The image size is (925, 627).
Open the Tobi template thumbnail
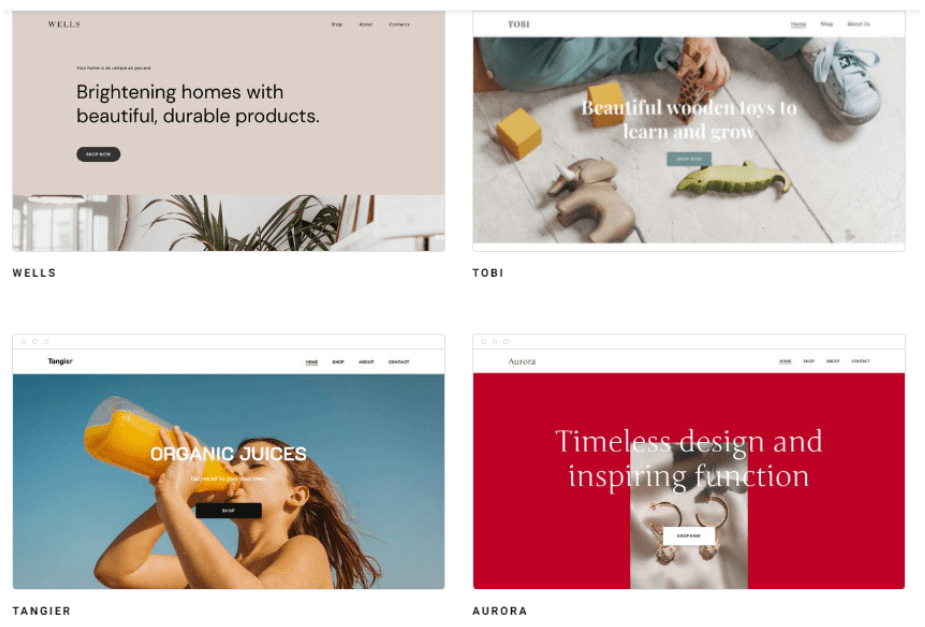688,131
